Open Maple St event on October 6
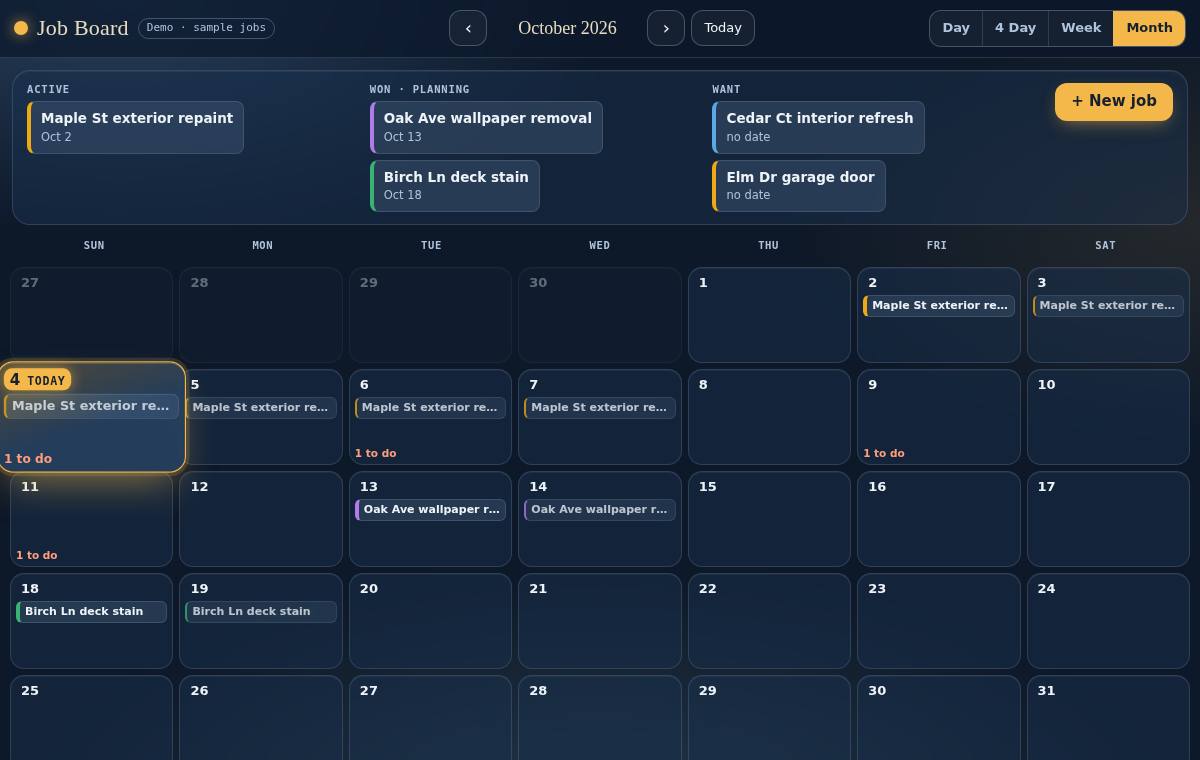The width and height of the screenshot is (1200, 760). [430, 408]
